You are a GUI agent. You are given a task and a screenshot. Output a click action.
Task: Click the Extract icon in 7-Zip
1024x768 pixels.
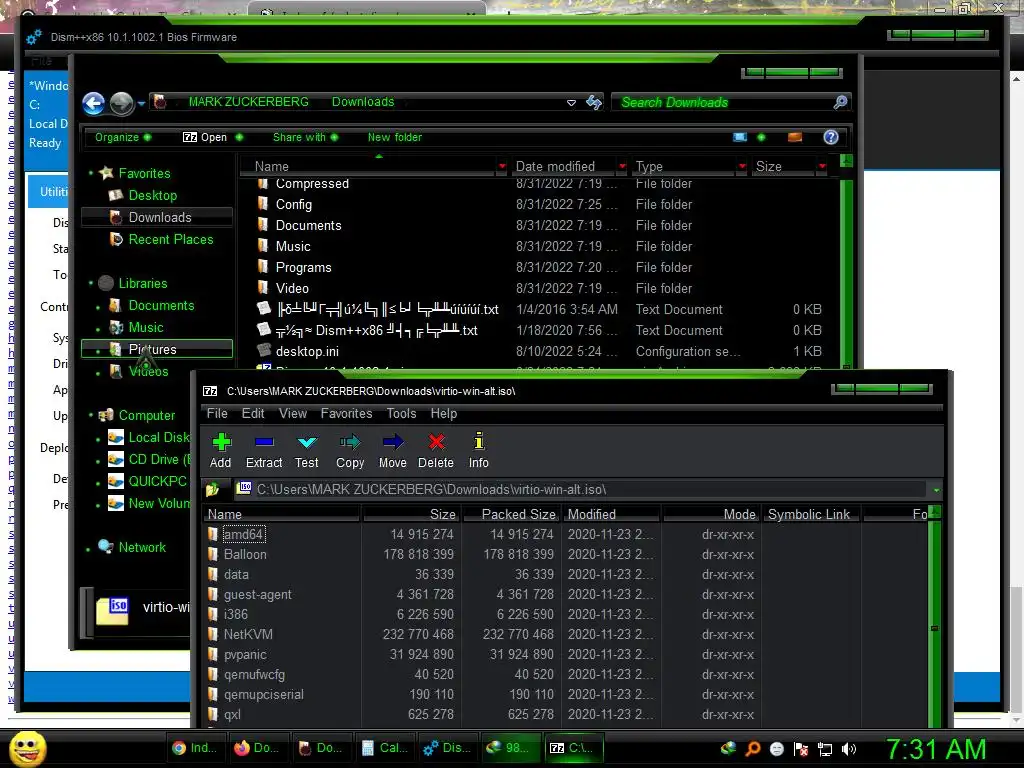click(x=264, y=450)
